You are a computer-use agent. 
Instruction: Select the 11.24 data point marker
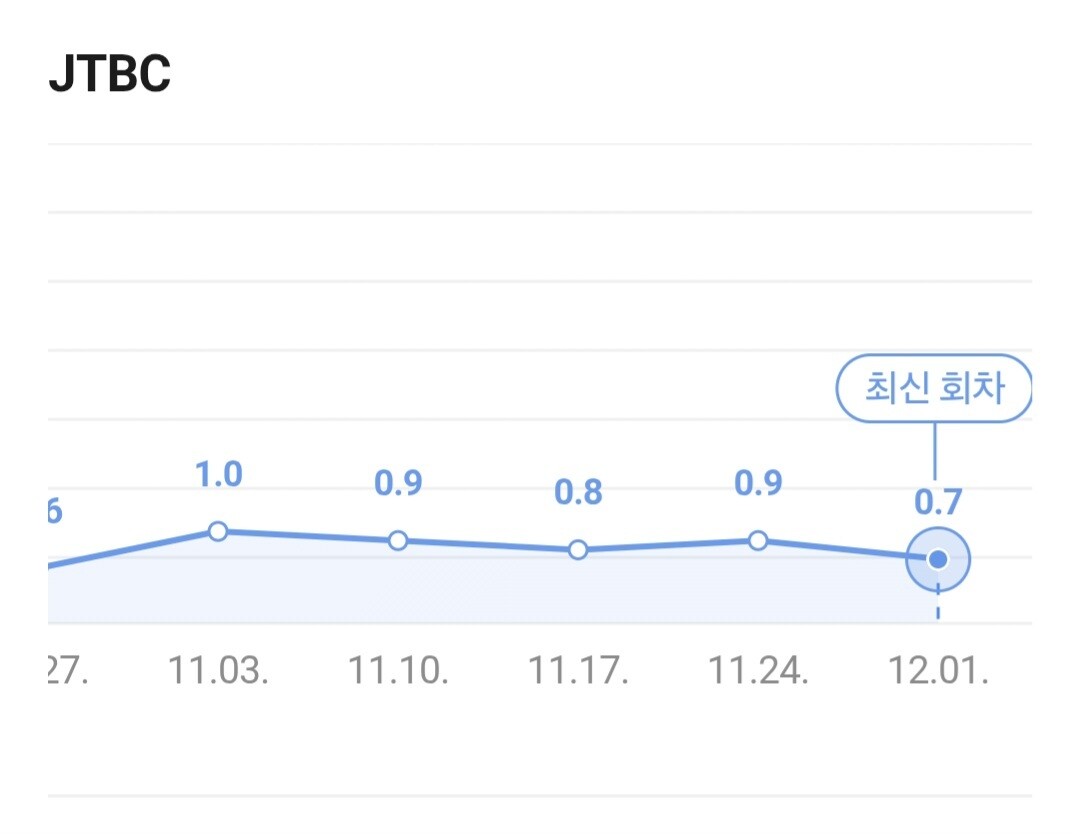(x=758, y=540)
